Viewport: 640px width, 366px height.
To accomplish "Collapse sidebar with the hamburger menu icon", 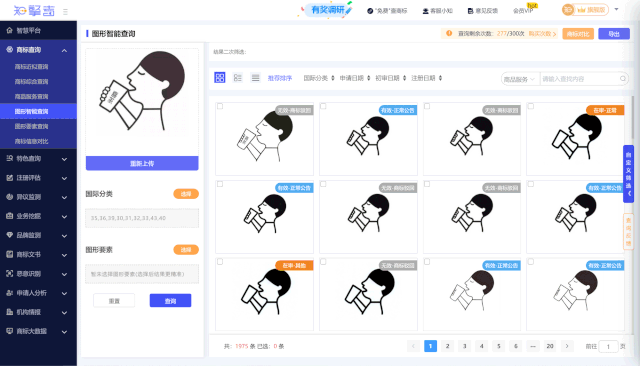I will click(65, 12).
